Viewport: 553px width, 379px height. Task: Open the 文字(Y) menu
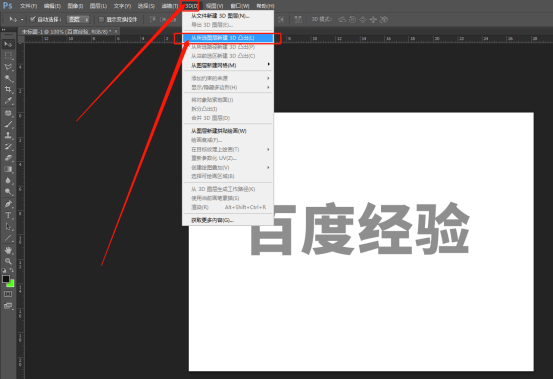(122, 6)
